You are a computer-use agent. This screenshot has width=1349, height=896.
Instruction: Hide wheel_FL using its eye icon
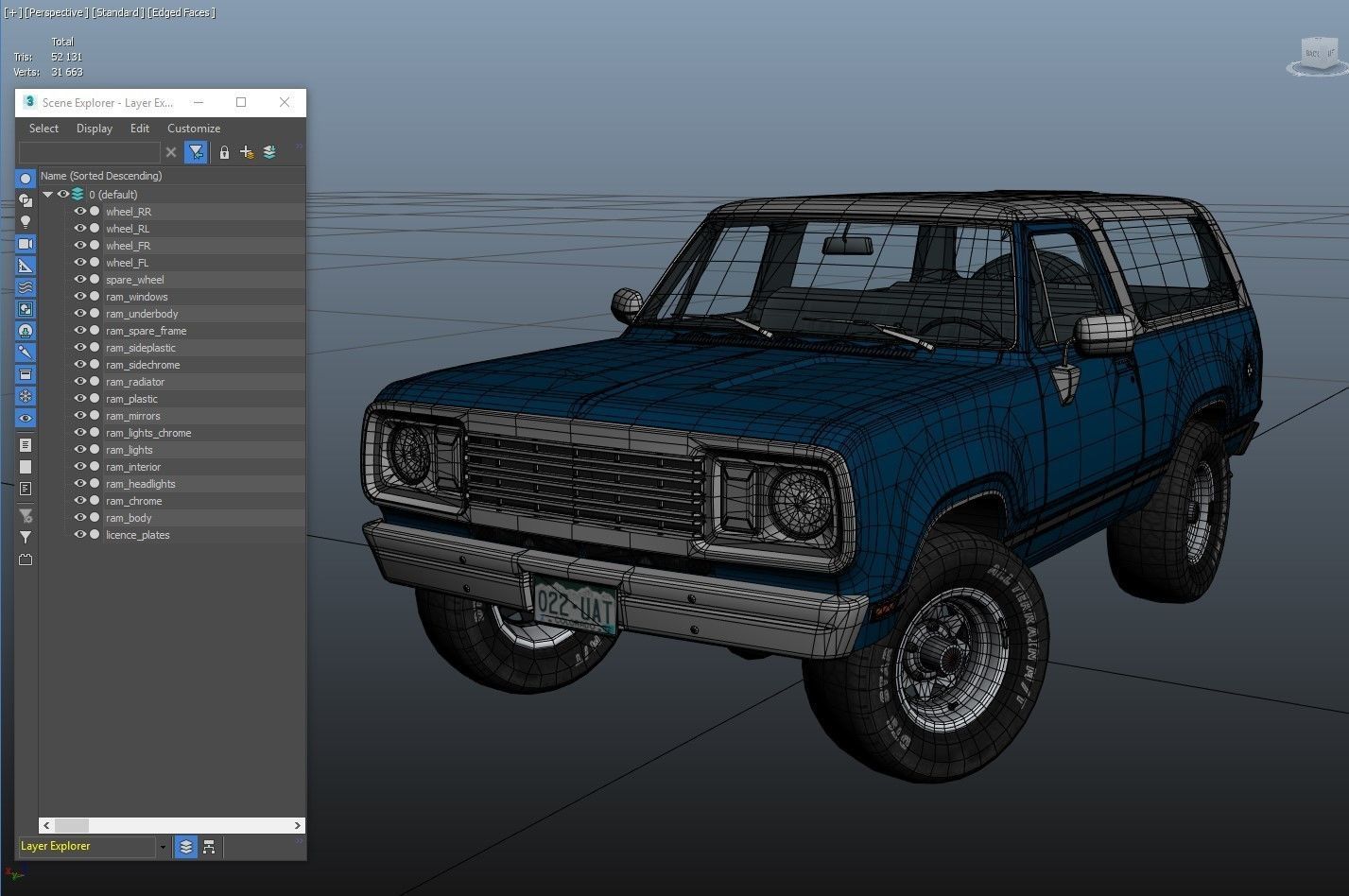tap(80, 263)
